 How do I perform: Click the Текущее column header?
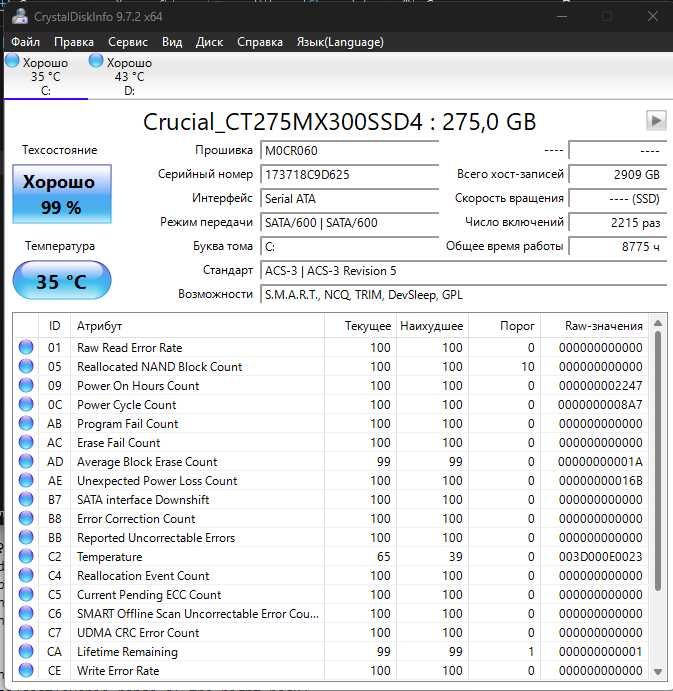pyautogui.click(x=361, y=326)
